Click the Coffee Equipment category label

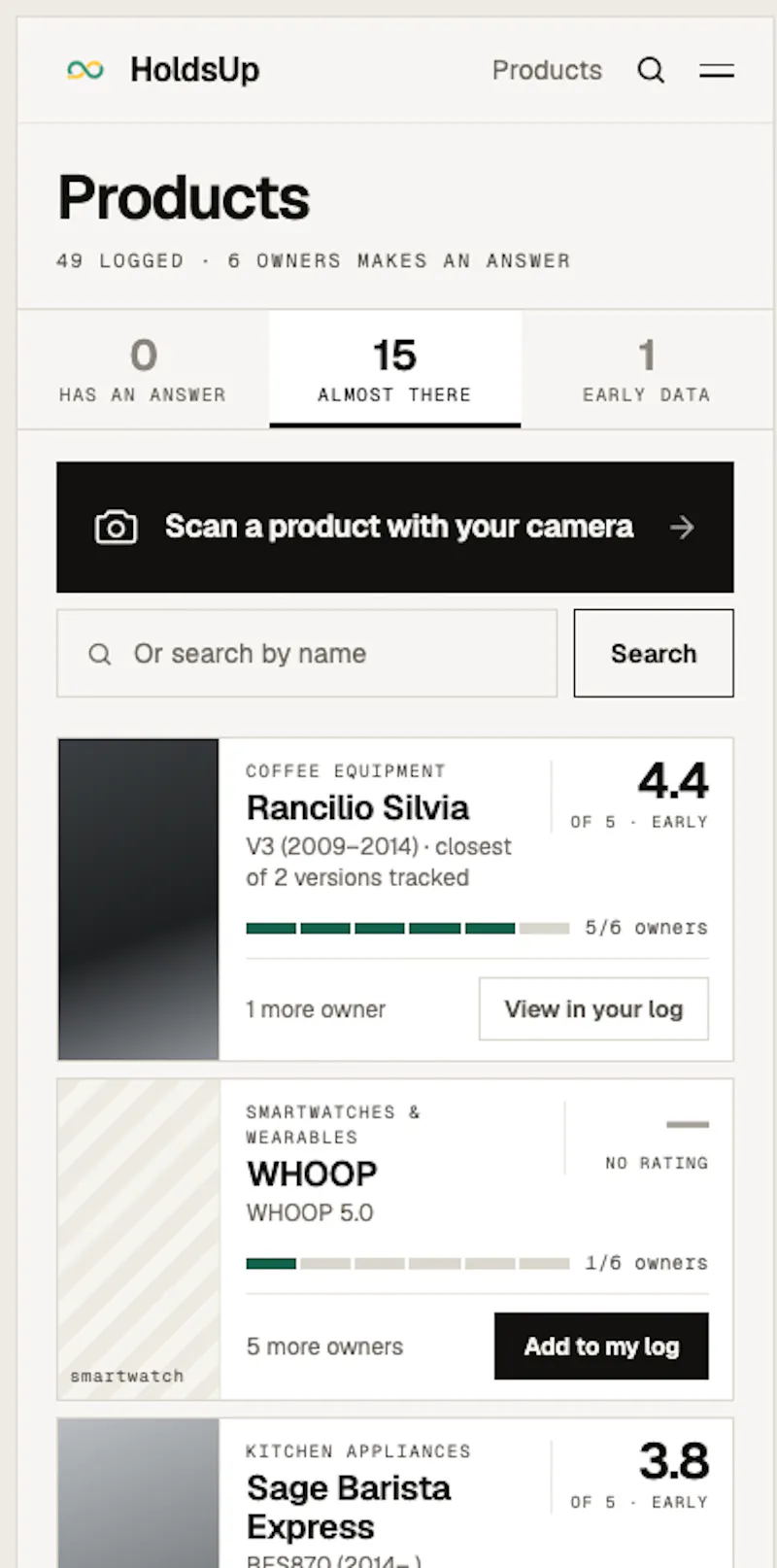[346, 770]
